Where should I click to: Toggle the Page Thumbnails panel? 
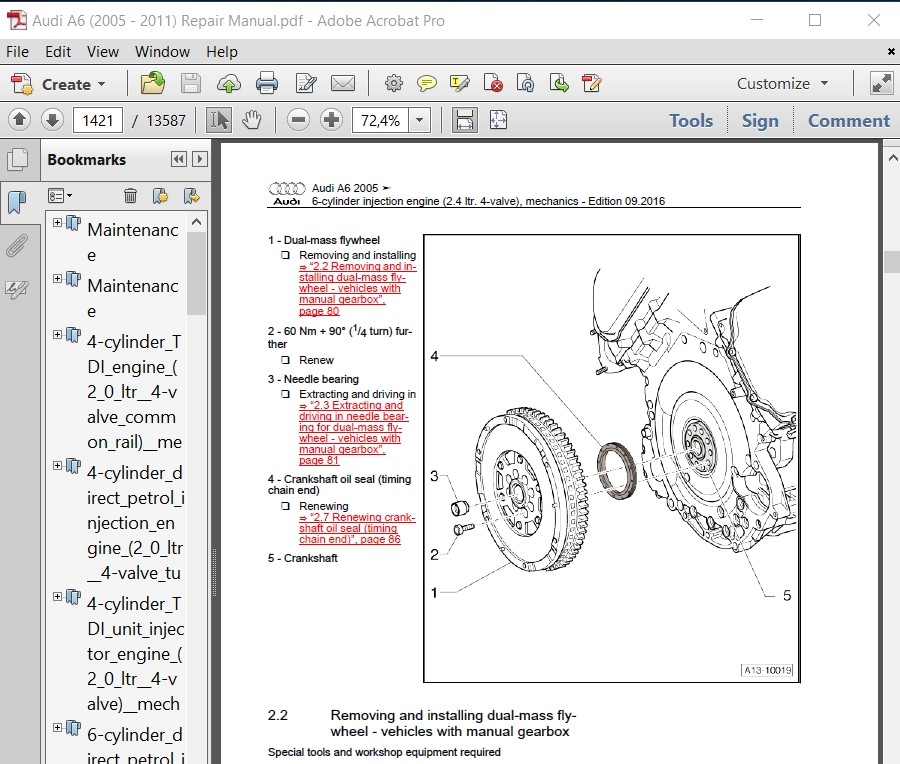pos(17,160)
